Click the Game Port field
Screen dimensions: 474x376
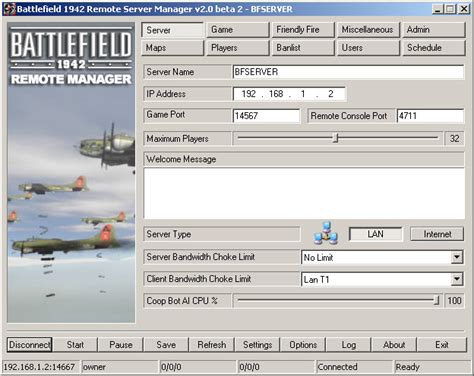[266, 116]
